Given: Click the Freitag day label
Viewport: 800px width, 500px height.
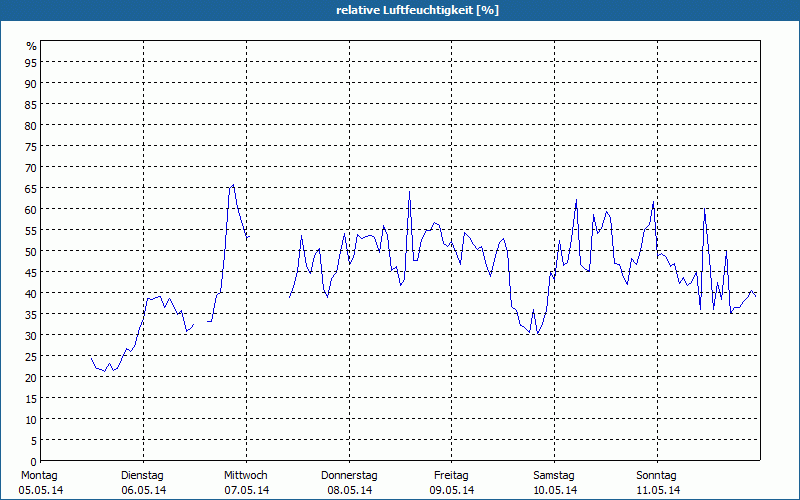Looking at the screenshot, I should point(452,475).
